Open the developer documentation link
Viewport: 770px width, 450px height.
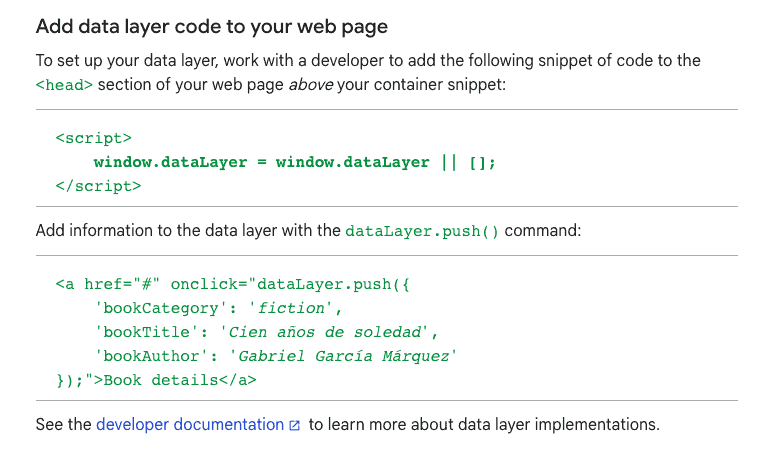[x=190, y=424]
